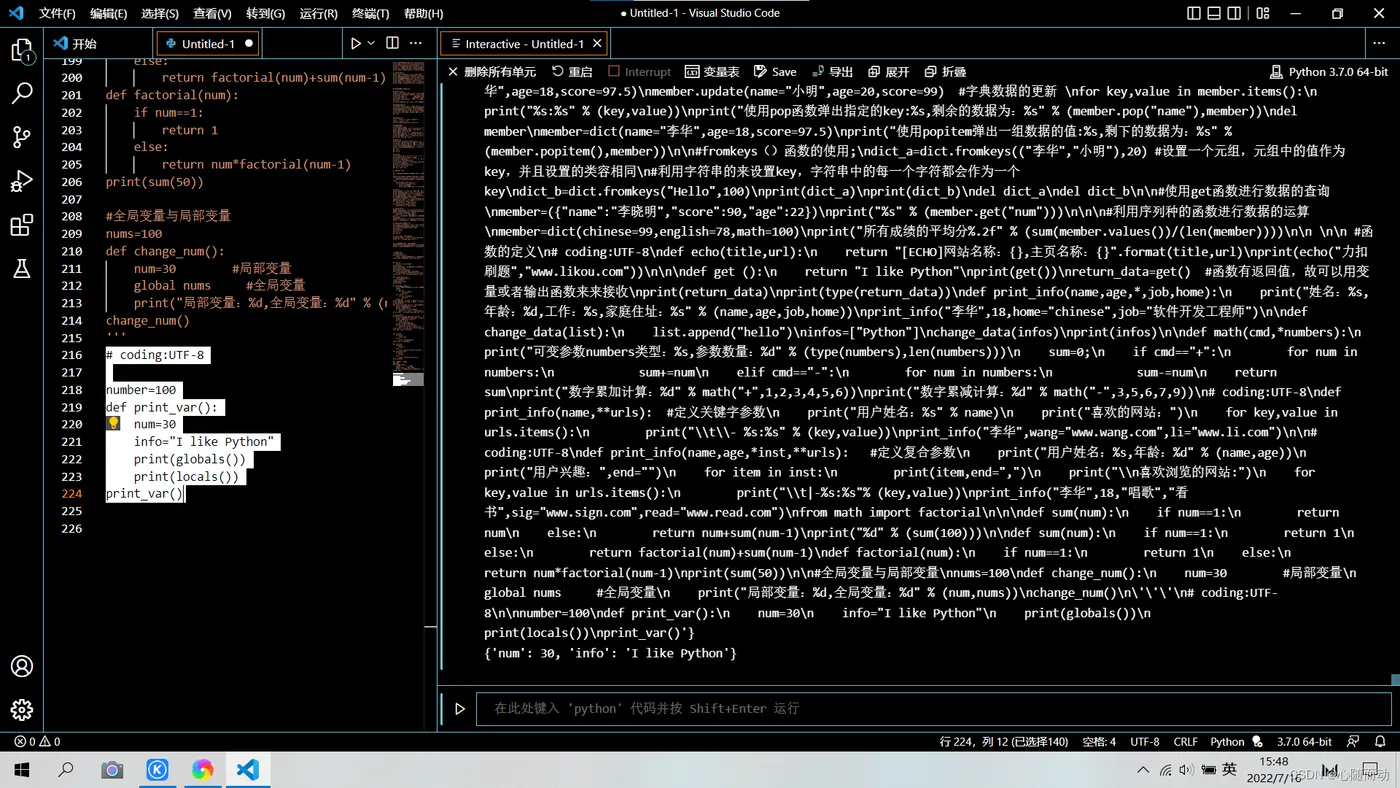The height and width of the screenshot is (788, 1400).
Task: Click 折叠 to collapse all cells
Action: 945,72
